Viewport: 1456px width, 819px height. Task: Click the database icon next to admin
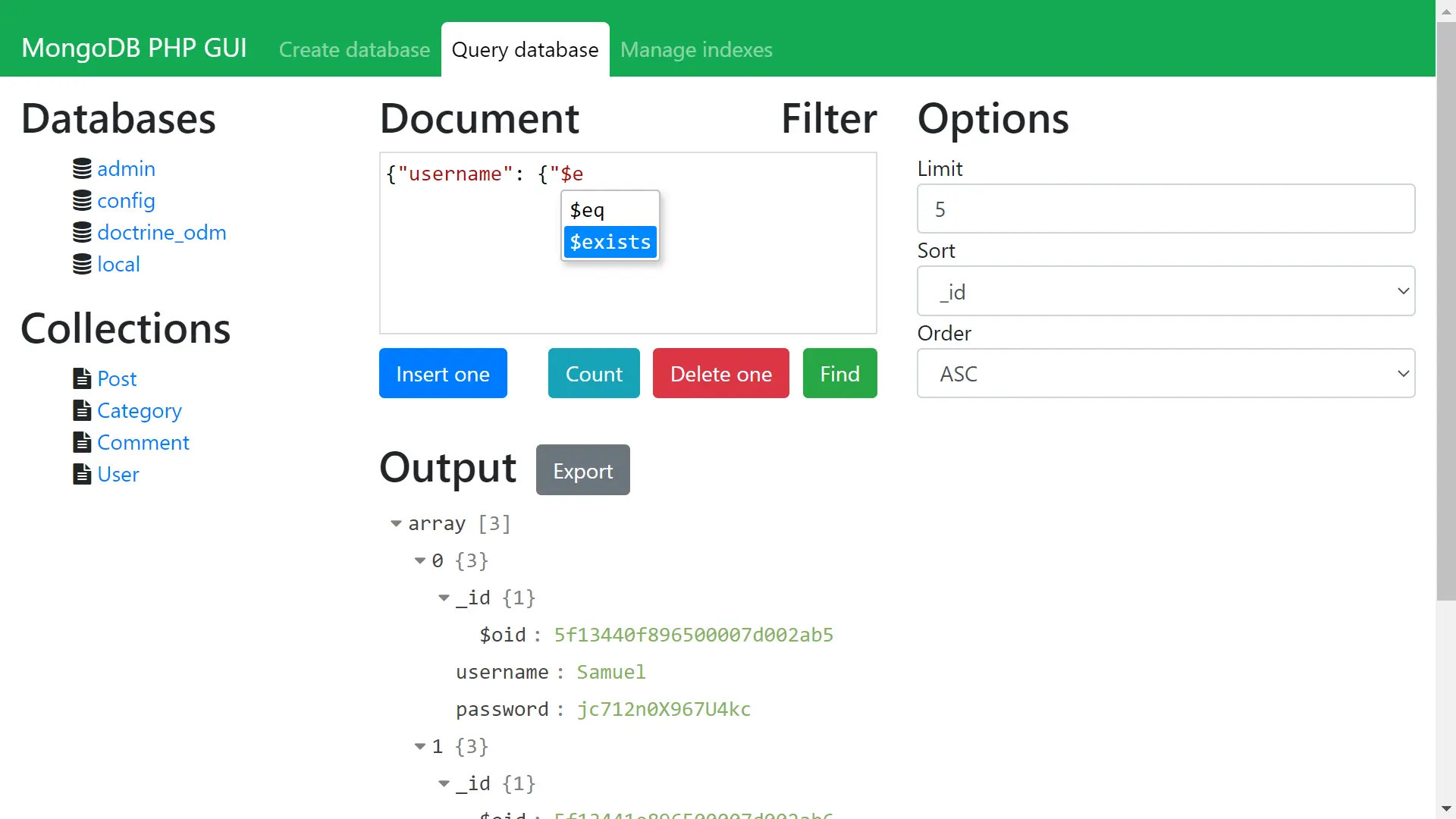pos(83,168)
